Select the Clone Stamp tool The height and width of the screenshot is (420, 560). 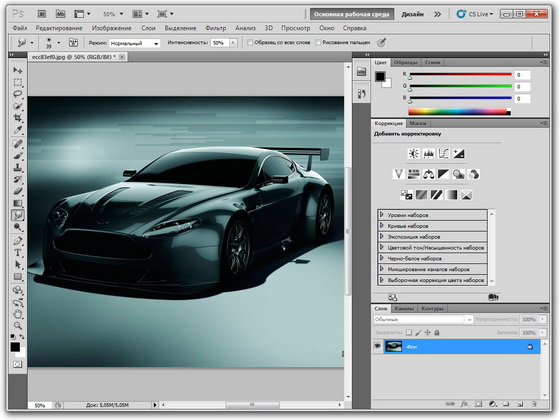tap(18, 168)
